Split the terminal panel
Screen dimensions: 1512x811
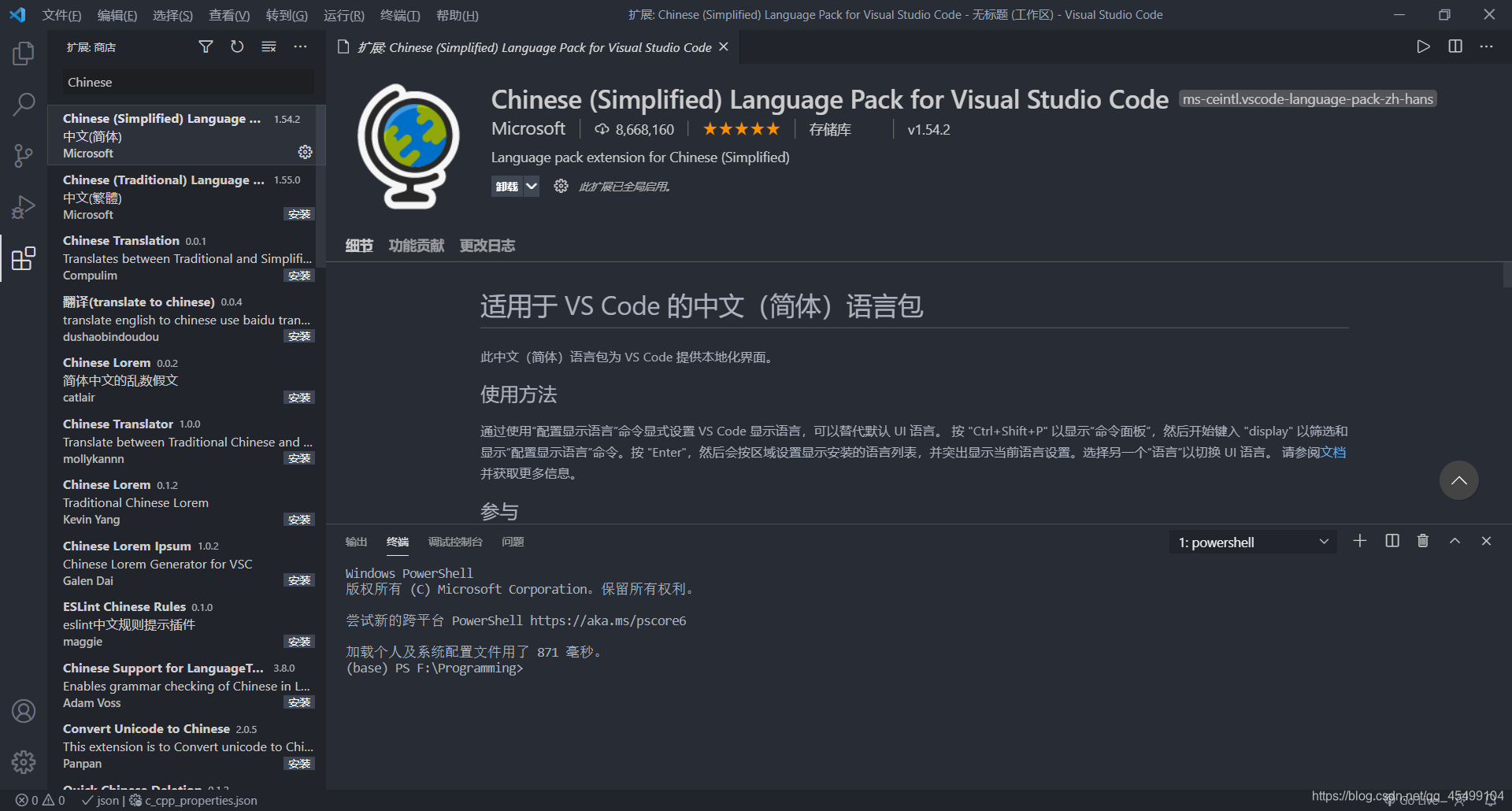click(1392, 541)
